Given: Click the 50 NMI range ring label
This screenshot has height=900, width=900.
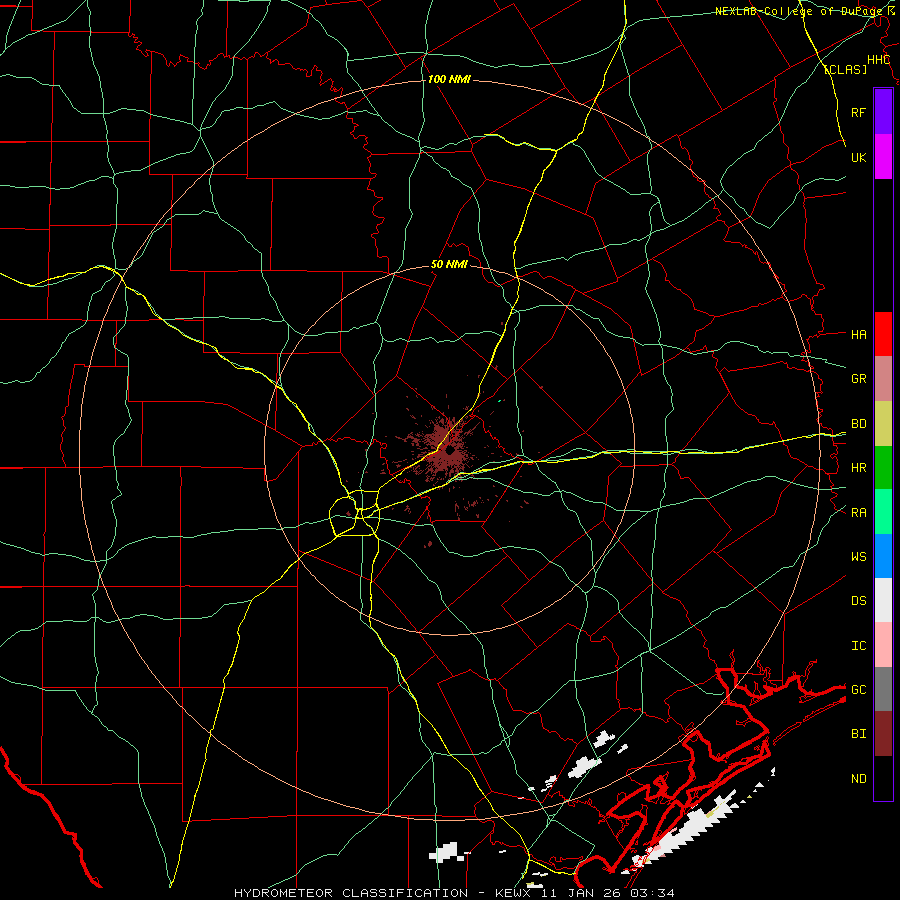Looking at the screenshot, I should [449, 264].
